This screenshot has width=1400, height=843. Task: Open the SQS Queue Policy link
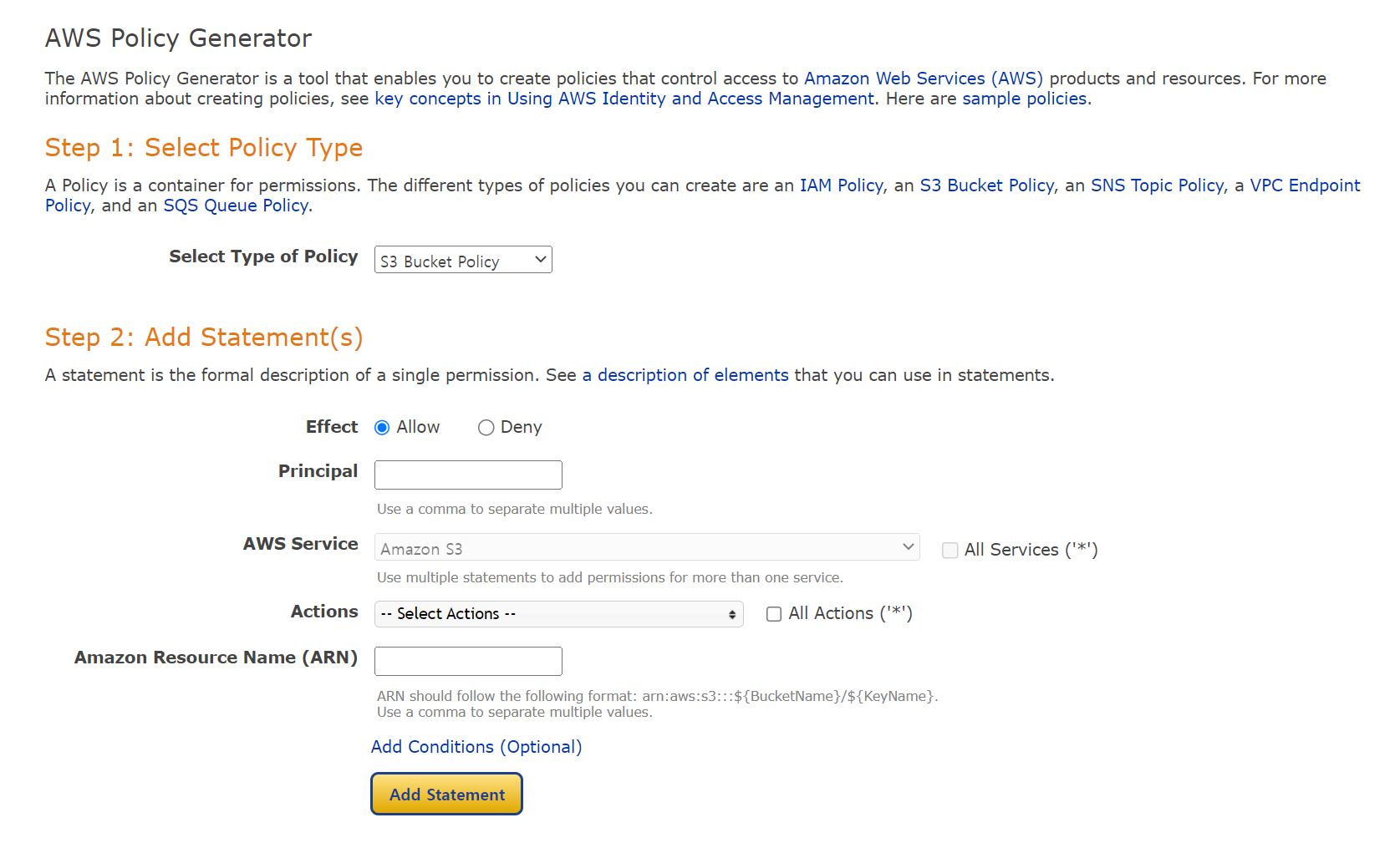pos(236,206)
